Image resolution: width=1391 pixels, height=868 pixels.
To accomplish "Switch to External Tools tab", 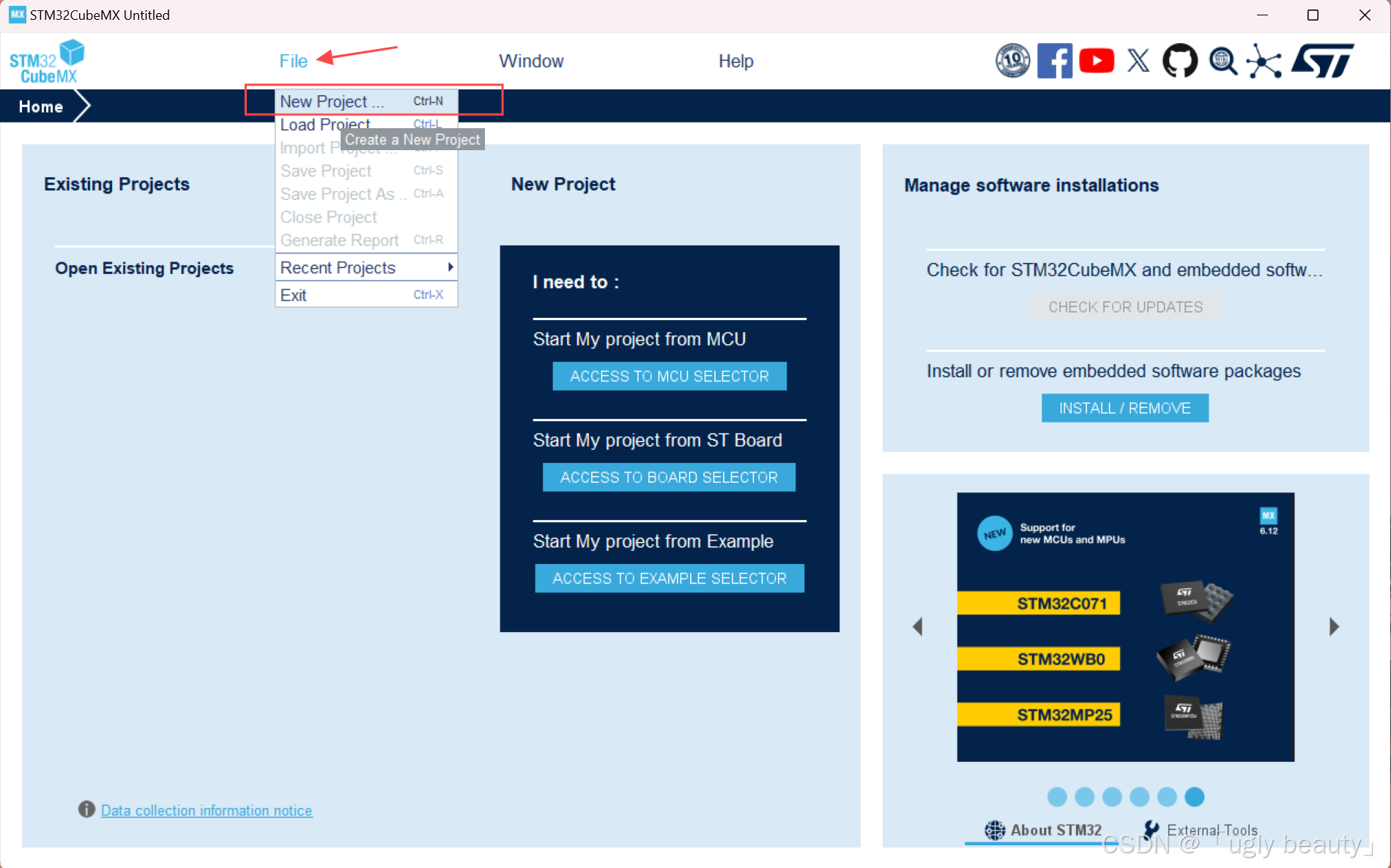I will pos(1200,830).
